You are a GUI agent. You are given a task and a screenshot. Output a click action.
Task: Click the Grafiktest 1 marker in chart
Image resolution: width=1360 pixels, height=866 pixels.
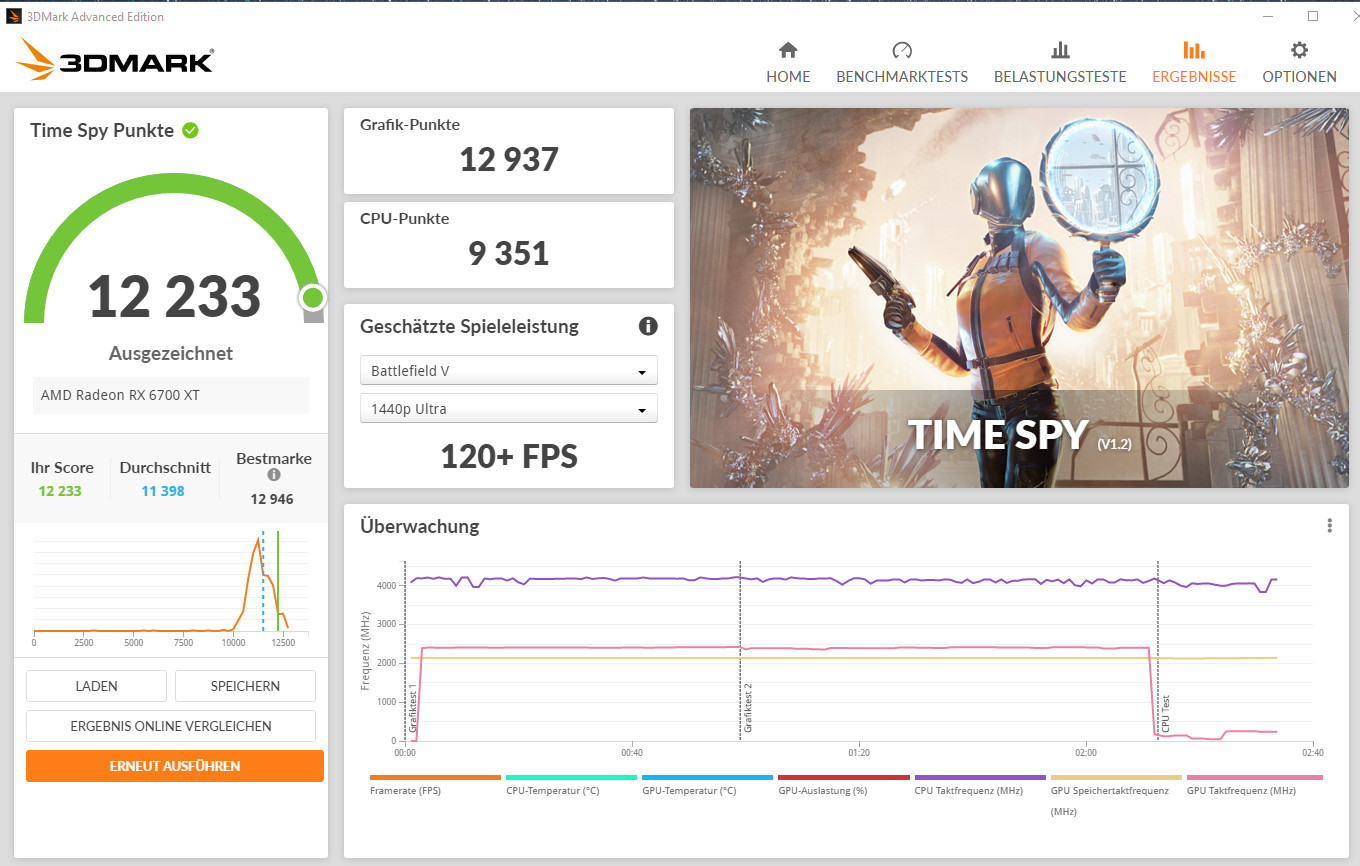point(412,708)
